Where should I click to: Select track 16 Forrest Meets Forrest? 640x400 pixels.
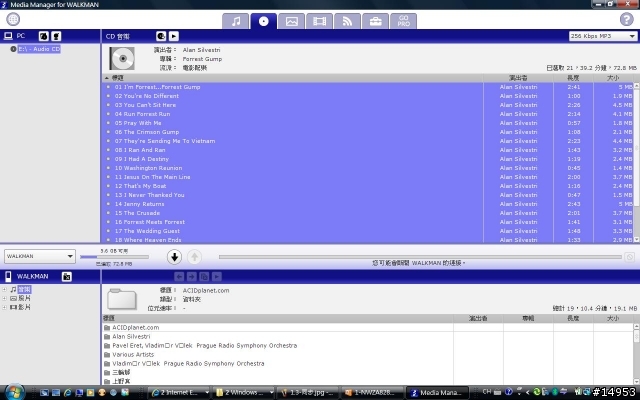pyautogui.click(x=367, y=222)
